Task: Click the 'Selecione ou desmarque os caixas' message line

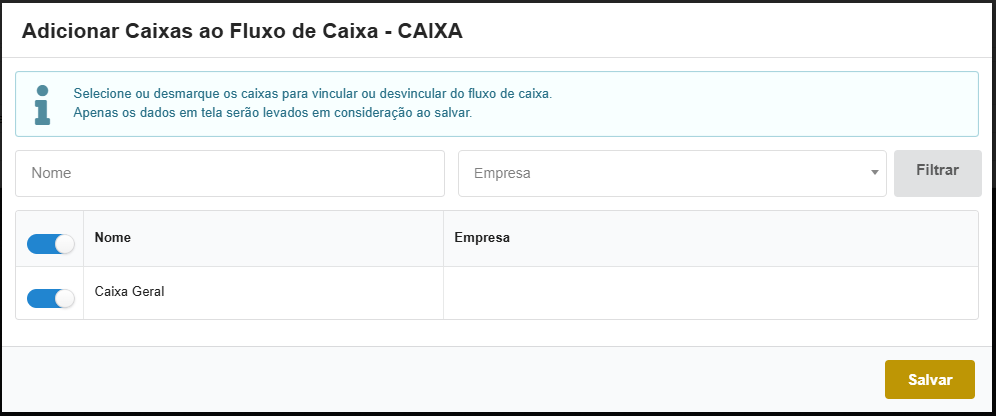Action: pos(312,94)
